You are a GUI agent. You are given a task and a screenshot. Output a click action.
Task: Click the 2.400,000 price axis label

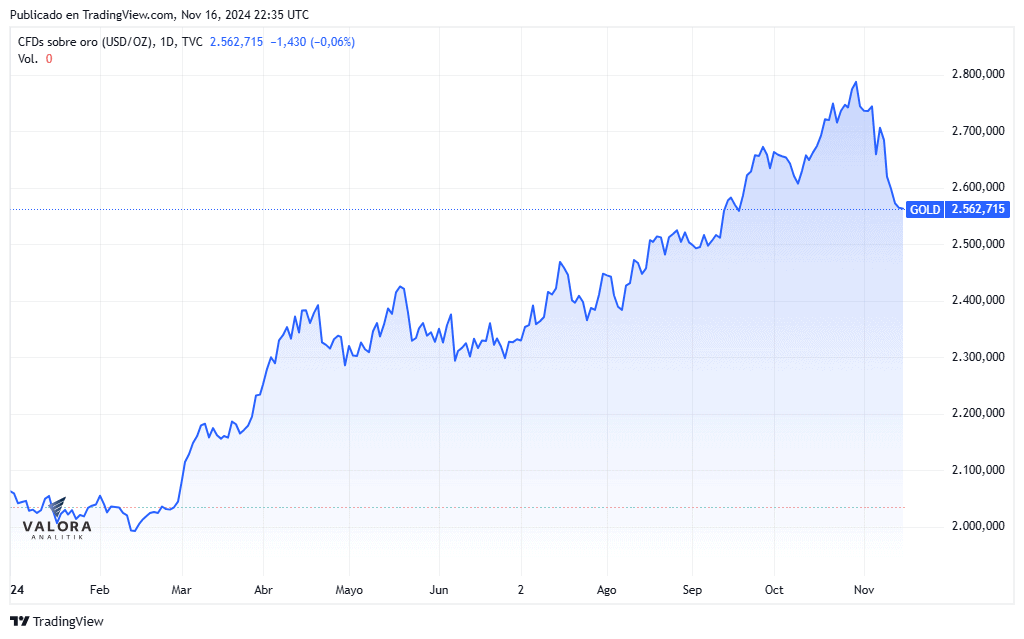[x=978, y=301]
